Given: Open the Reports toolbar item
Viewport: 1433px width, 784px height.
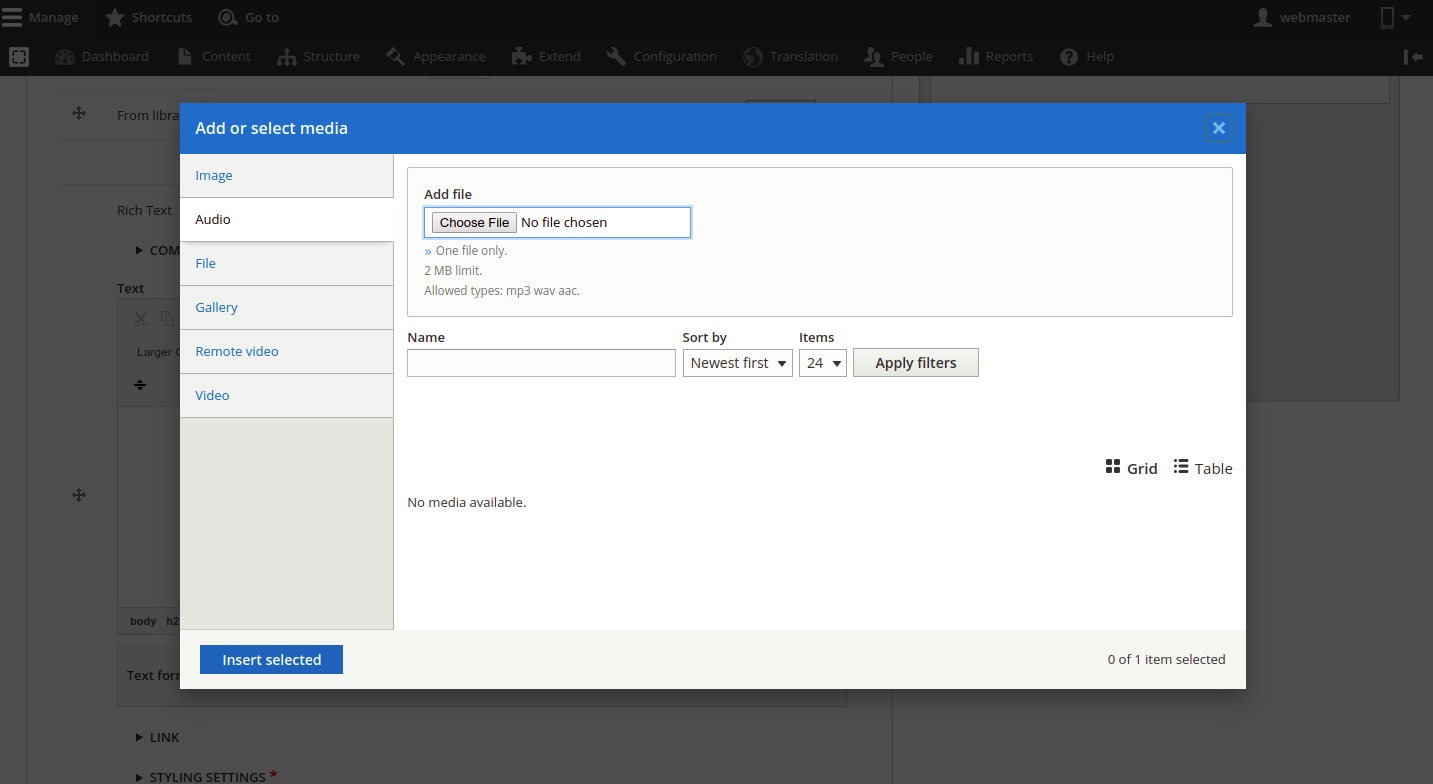Looking at the screenshot, I should coord(996,57).
